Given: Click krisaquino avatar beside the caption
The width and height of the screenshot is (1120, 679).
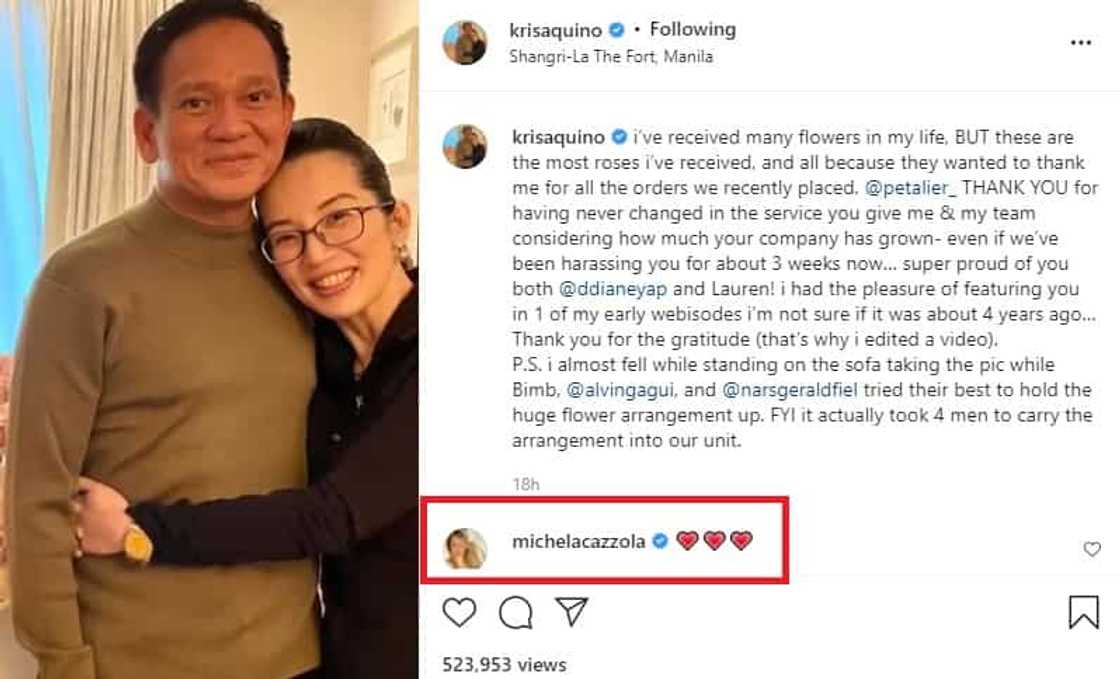Looking at the screenshot, I should pos(465,146).
